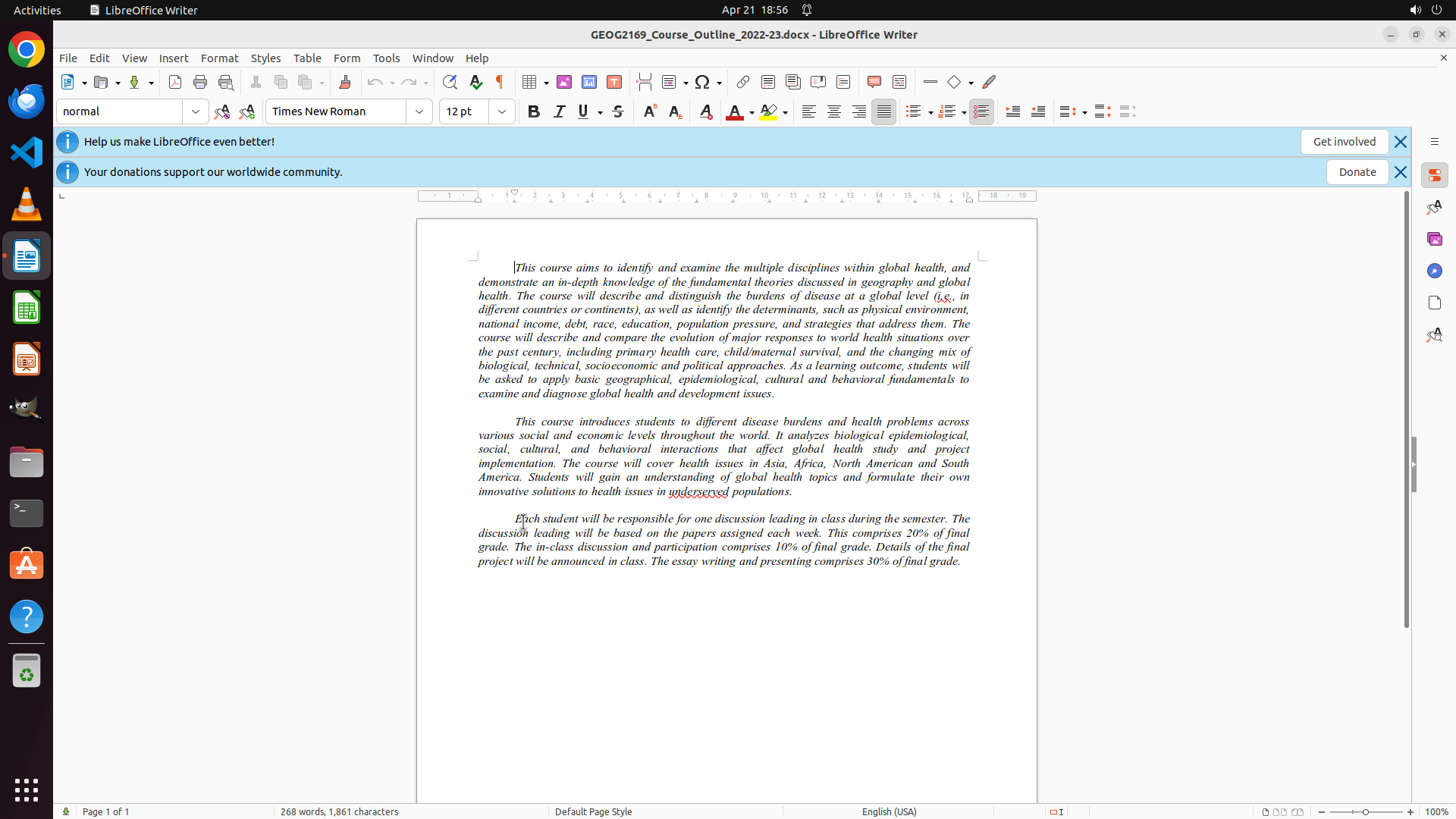Viewport: 1456px width, 819px height.
Task: Open the Insert Table icon
Action: pos(530,82)
